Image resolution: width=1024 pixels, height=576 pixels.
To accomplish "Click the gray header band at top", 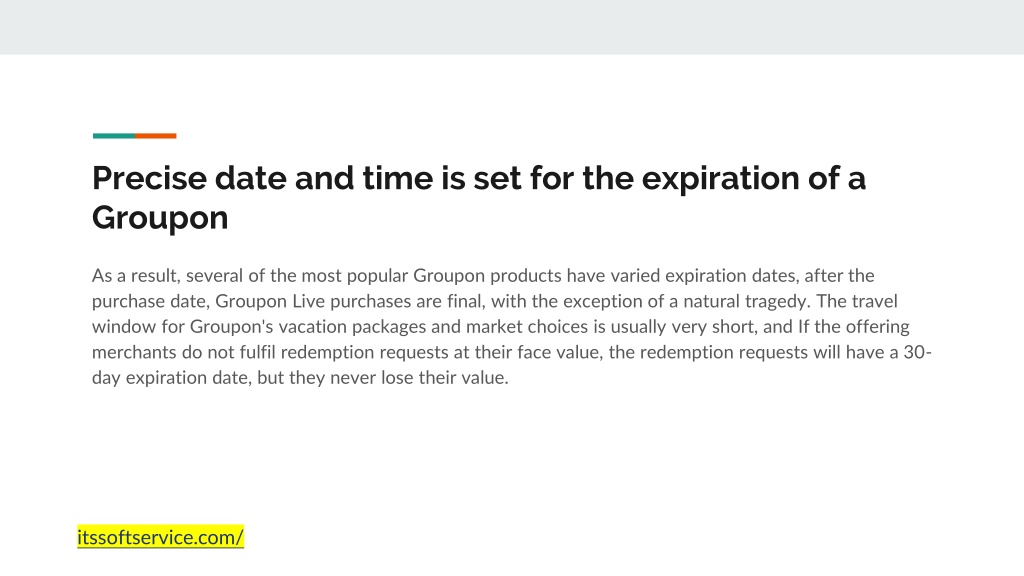I will click(x=512, y=27).
